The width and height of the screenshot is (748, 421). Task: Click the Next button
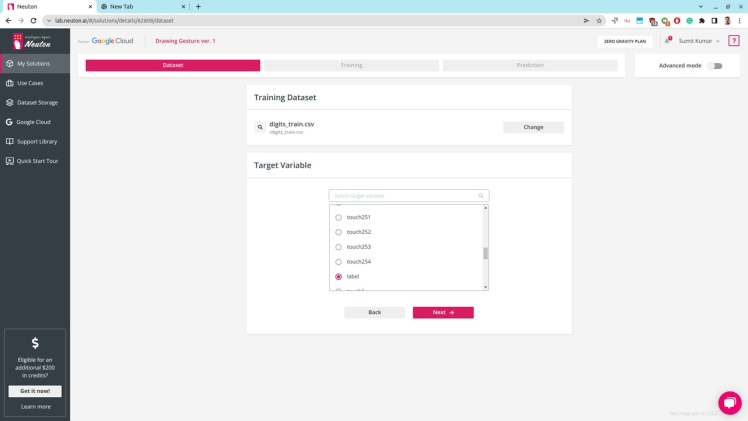(x=443, y=312)
